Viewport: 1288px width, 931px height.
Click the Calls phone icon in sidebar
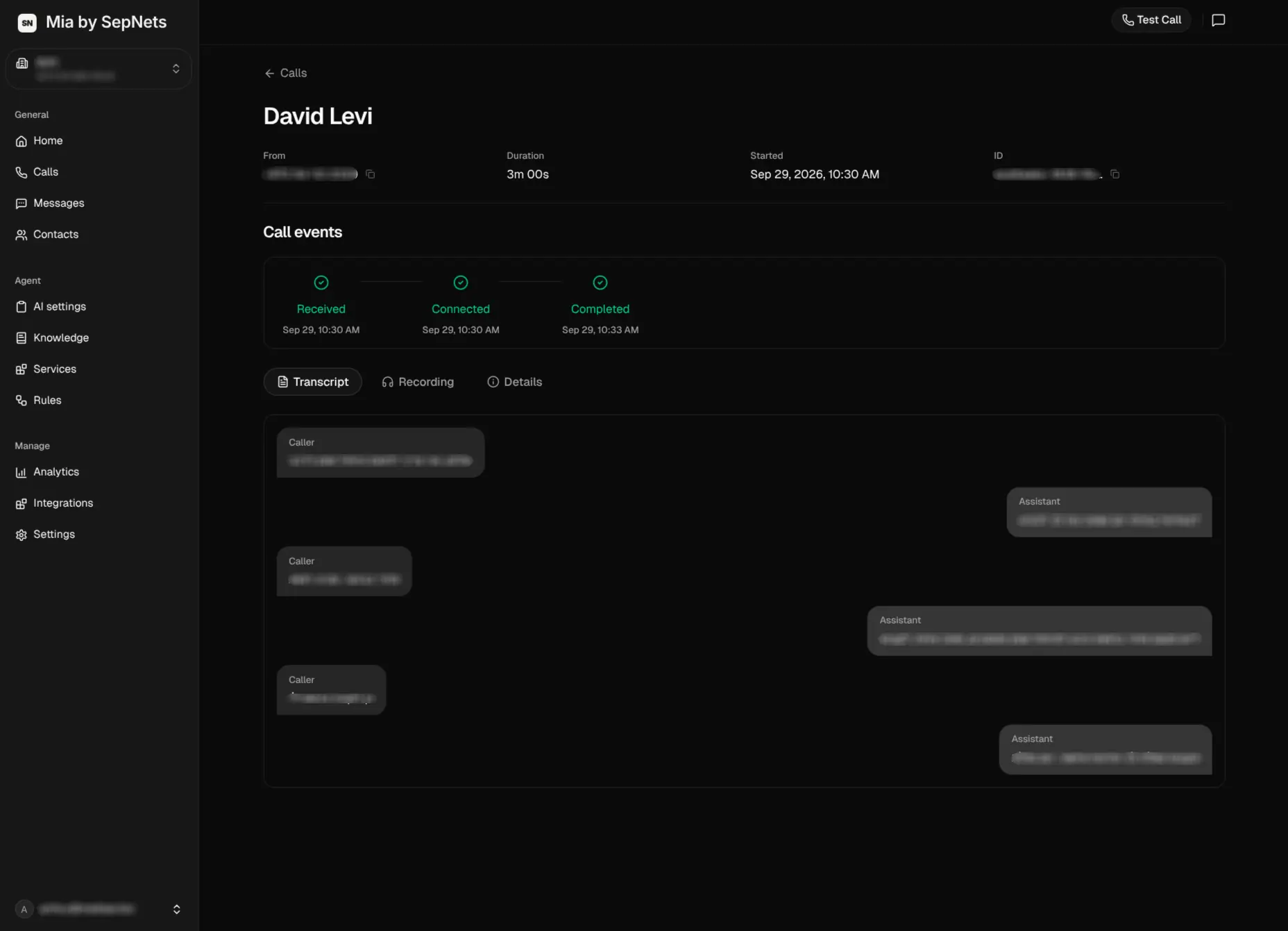pos(22,172)
